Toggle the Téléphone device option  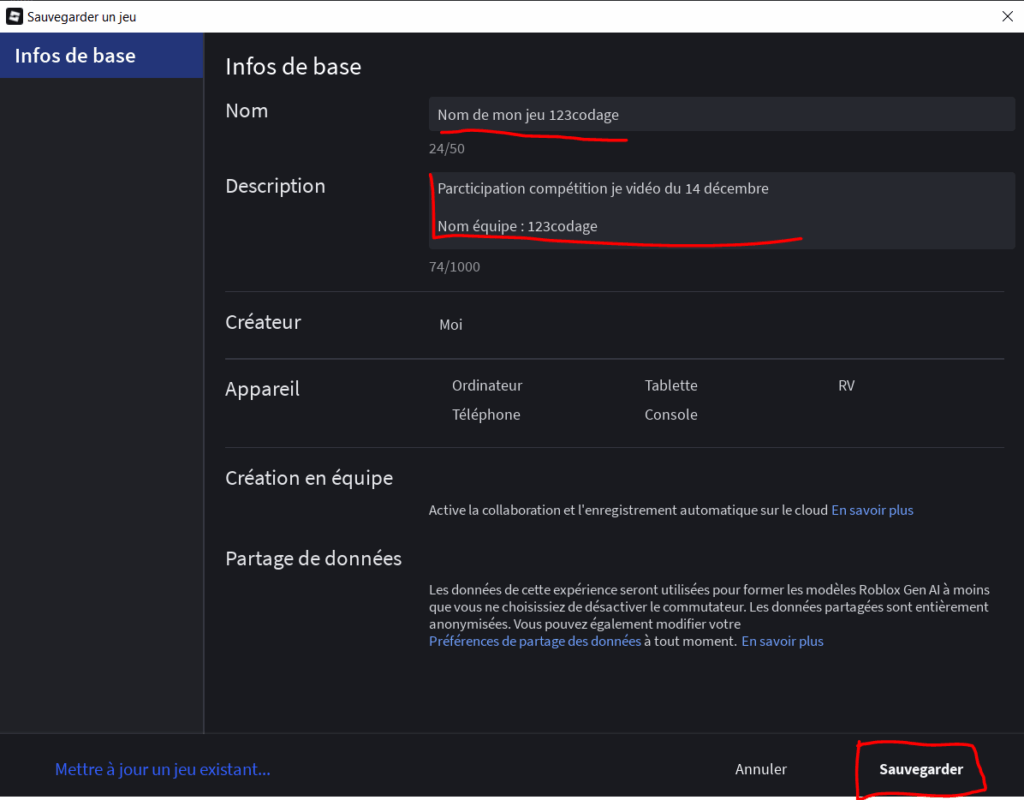485,414
